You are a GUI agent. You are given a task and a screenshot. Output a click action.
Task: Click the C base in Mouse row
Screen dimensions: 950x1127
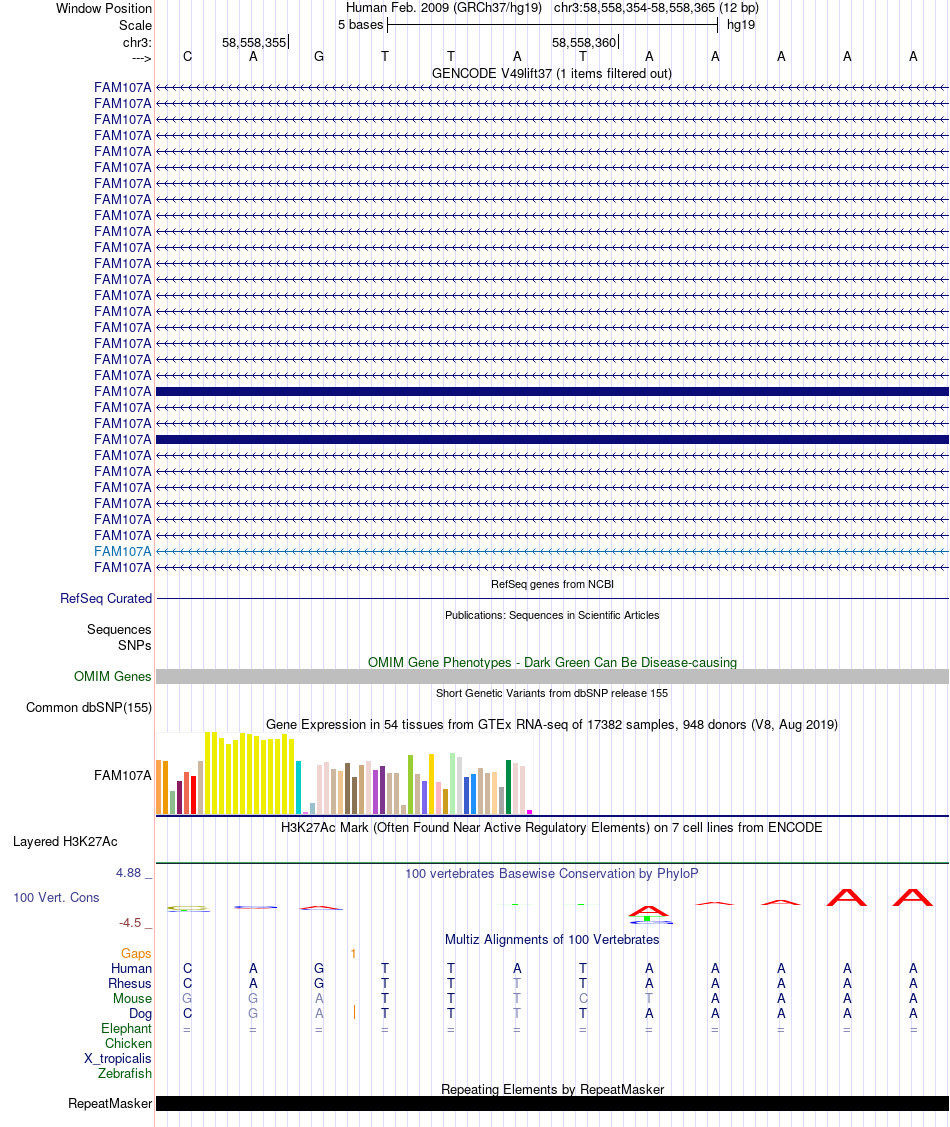584,998
